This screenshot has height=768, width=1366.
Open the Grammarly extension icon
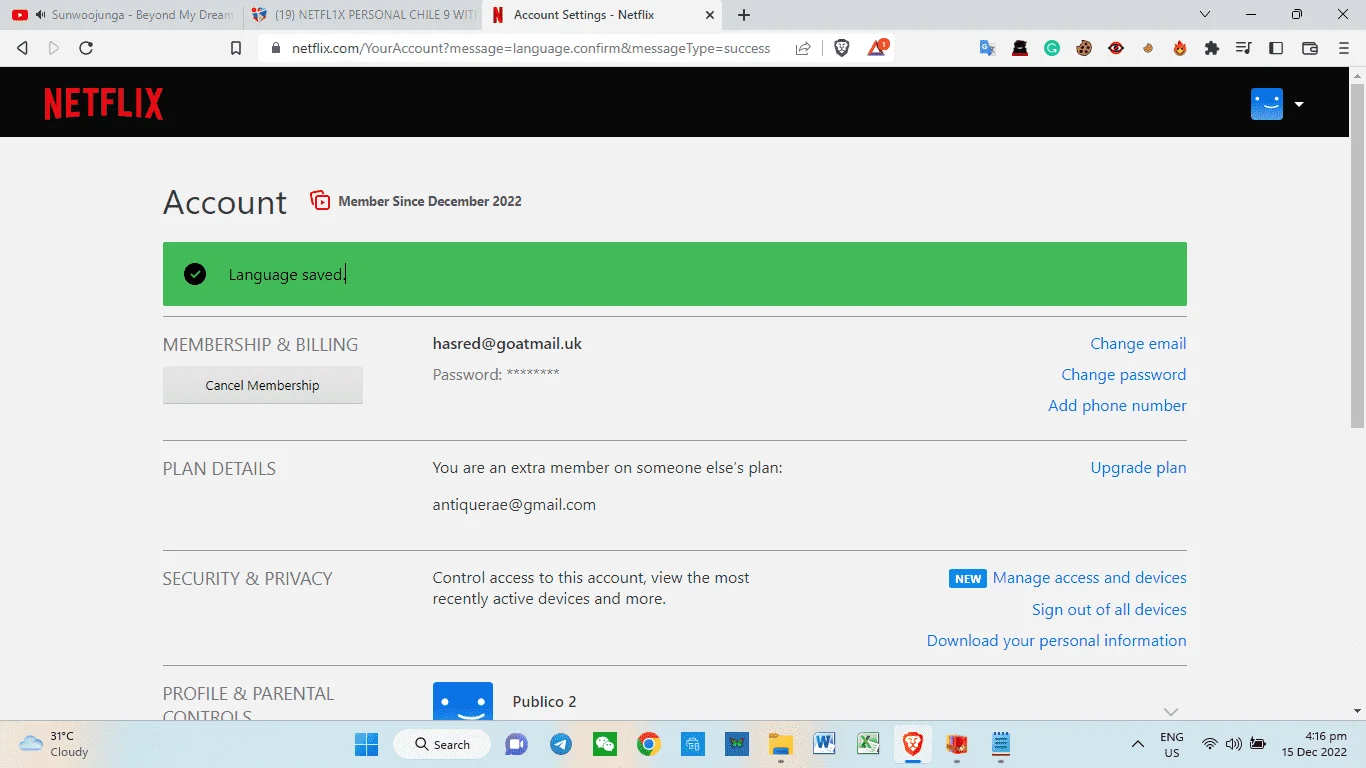coord(1052,48)
